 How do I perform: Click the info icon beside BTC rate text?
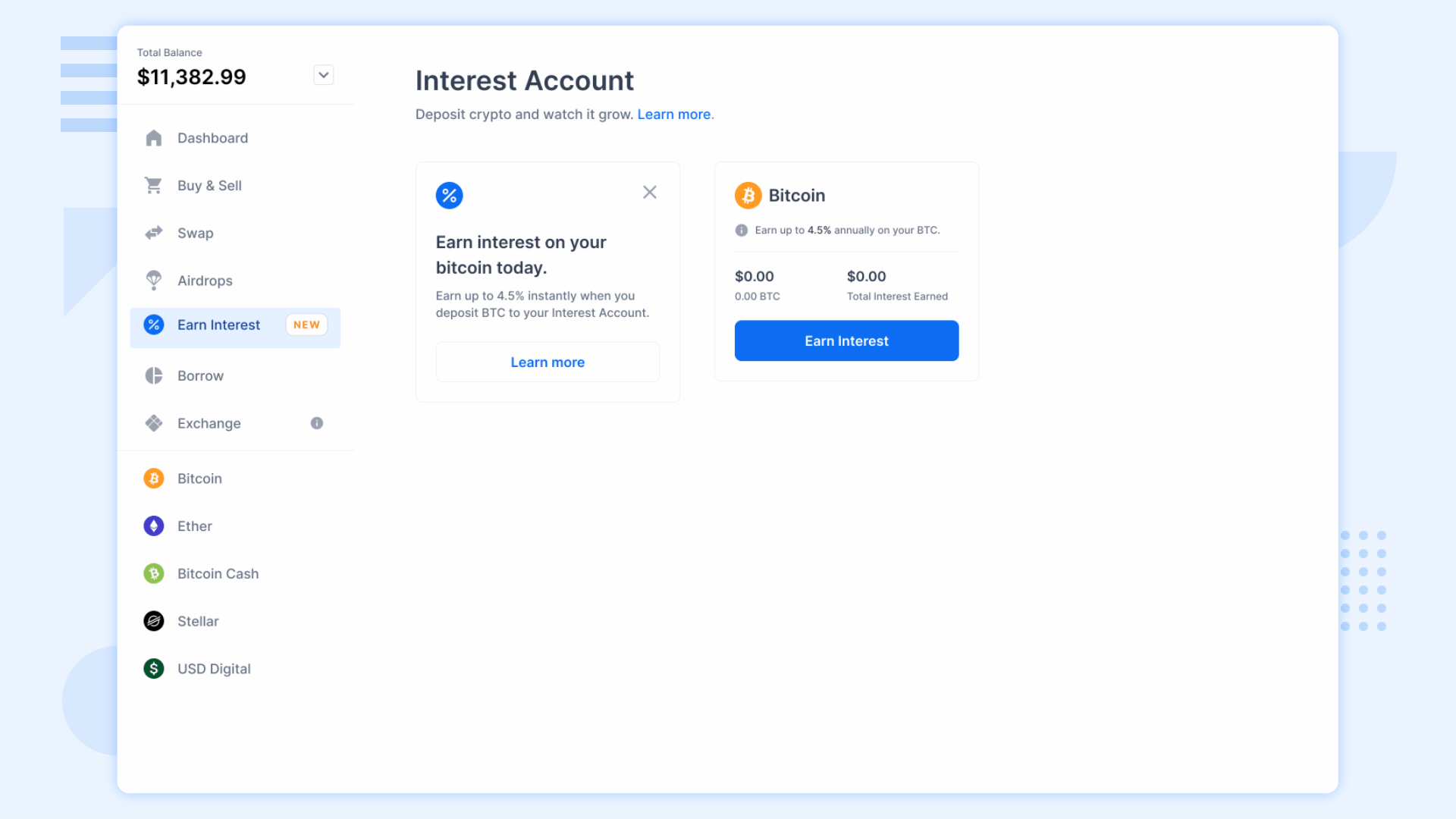tap(742, 231)
